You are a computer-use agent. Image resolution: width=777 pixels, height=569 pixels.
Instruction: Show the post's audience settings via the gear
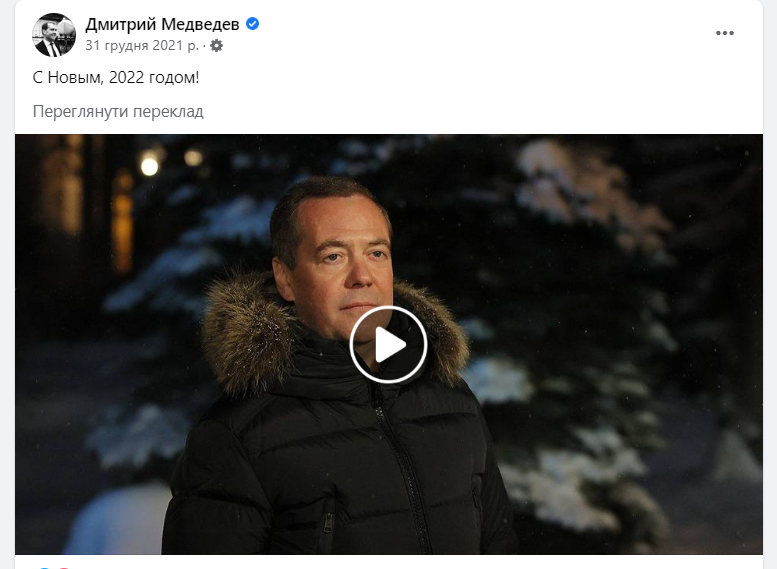click(x=217, y=46)
